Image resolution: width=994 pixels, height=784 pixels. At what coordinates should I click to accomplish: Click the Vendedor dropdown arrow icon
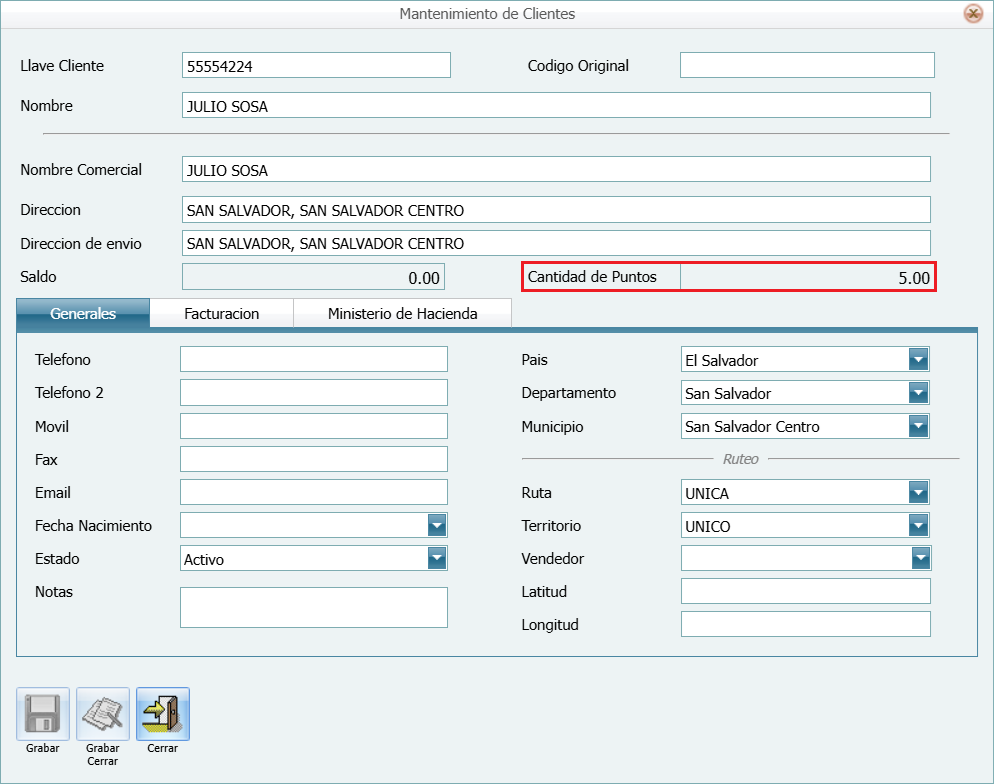pos(920,558)
